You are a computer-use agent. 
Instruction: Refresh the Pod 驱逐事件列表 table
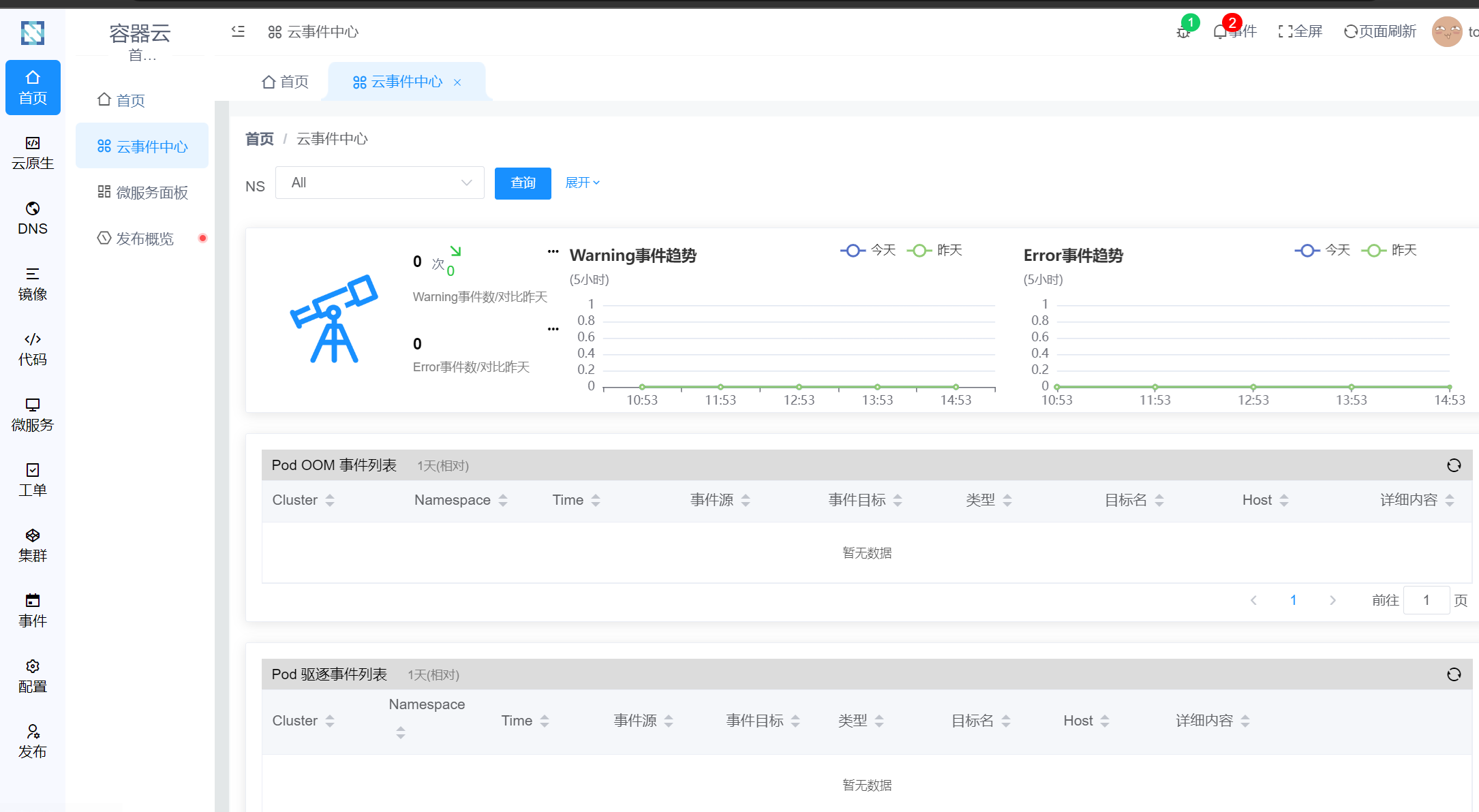coord(1454,674)
